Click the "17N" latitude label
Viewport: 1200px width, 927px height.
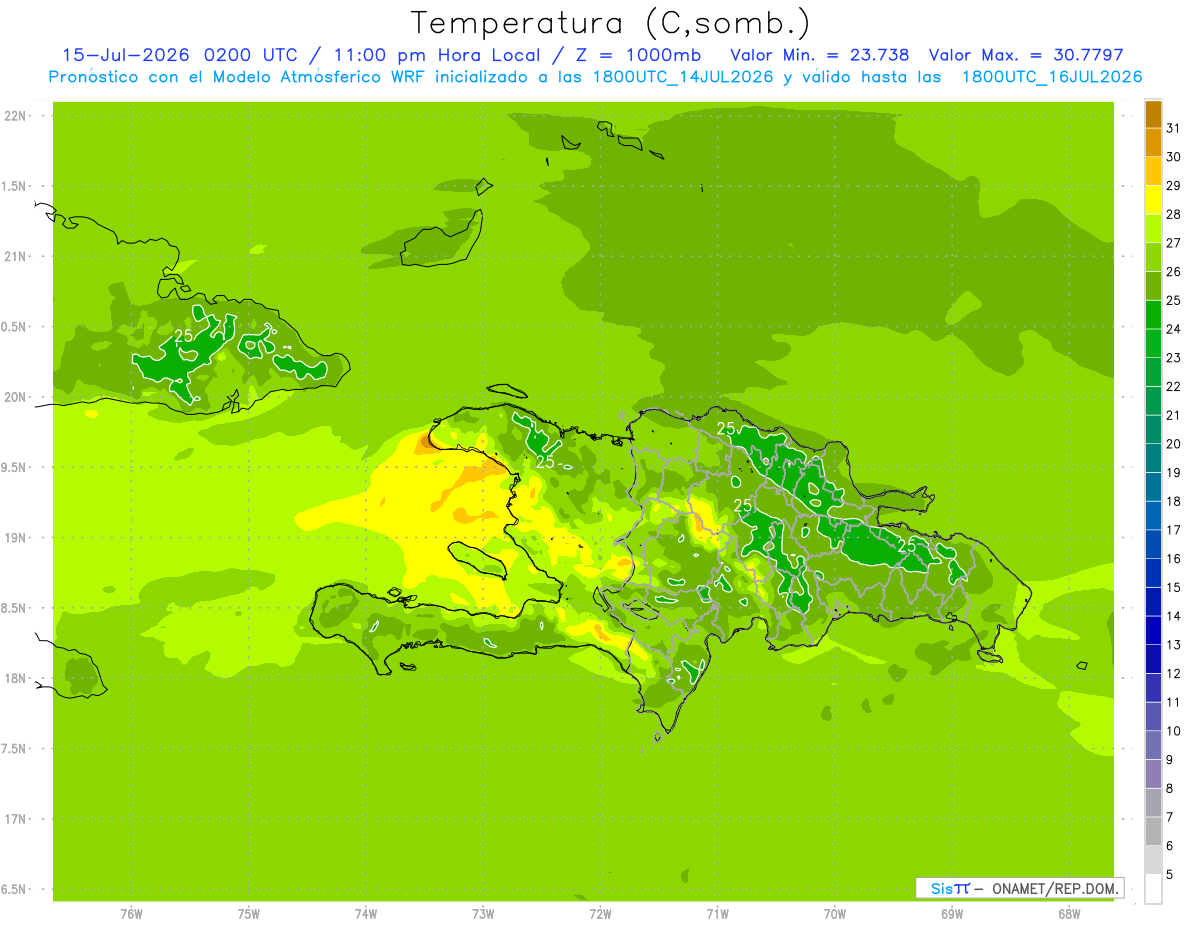tap(15, 819)
